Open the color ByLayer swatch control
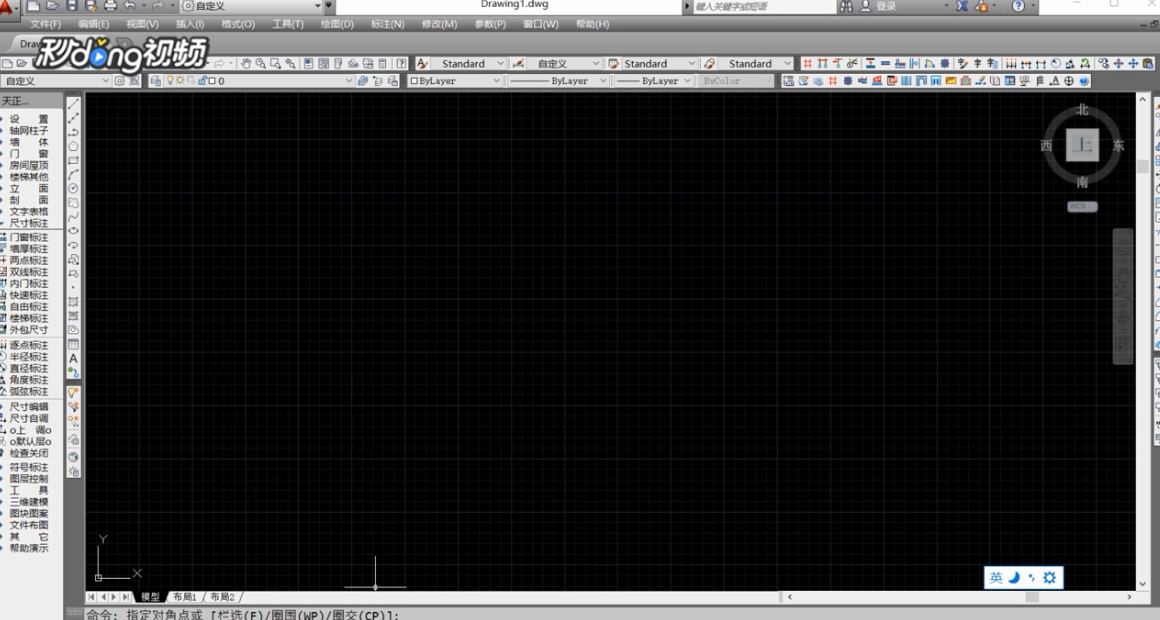 (x=455, y=81)
